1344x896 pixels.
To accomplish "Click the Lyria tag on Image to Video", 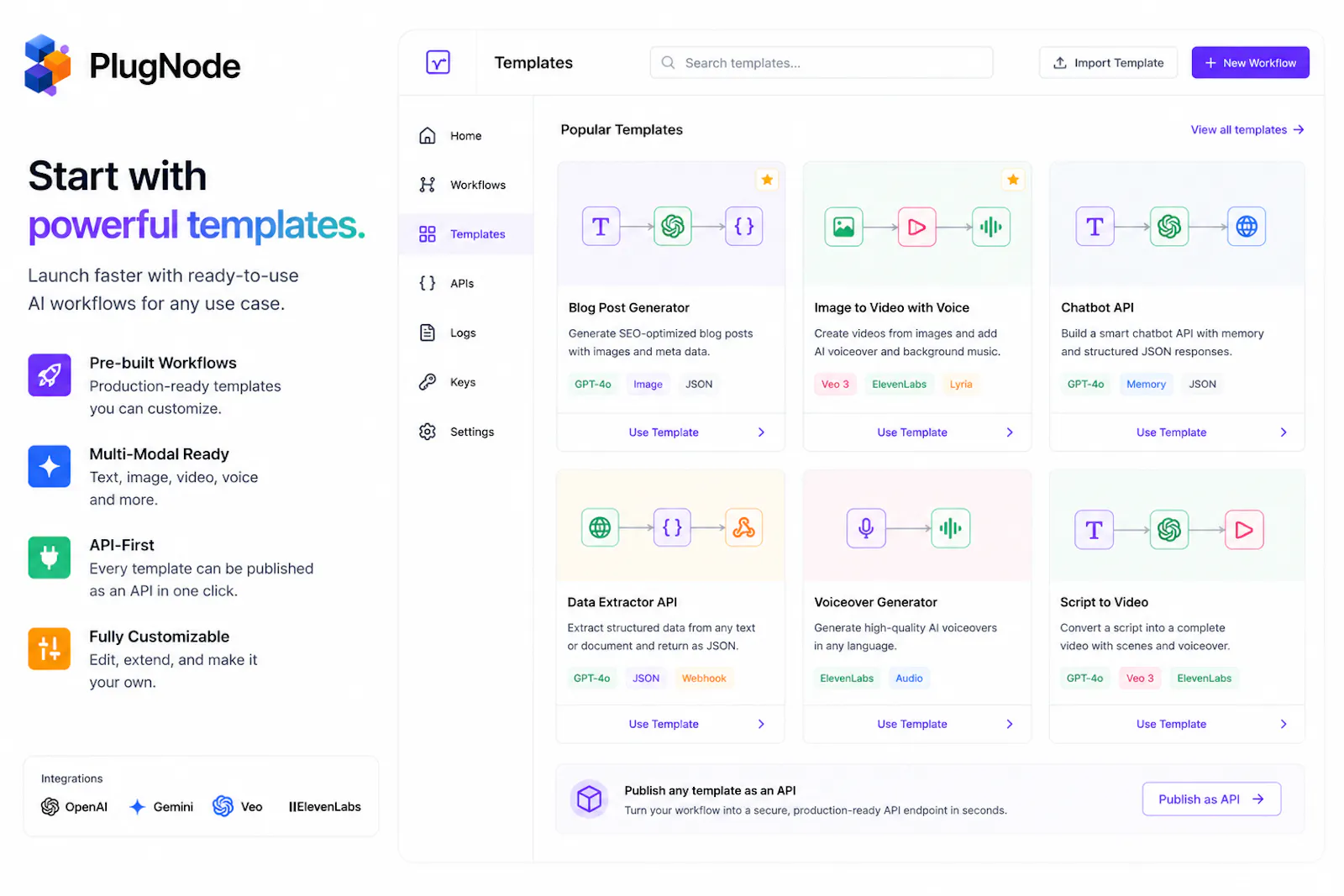I will pos(961,384).
